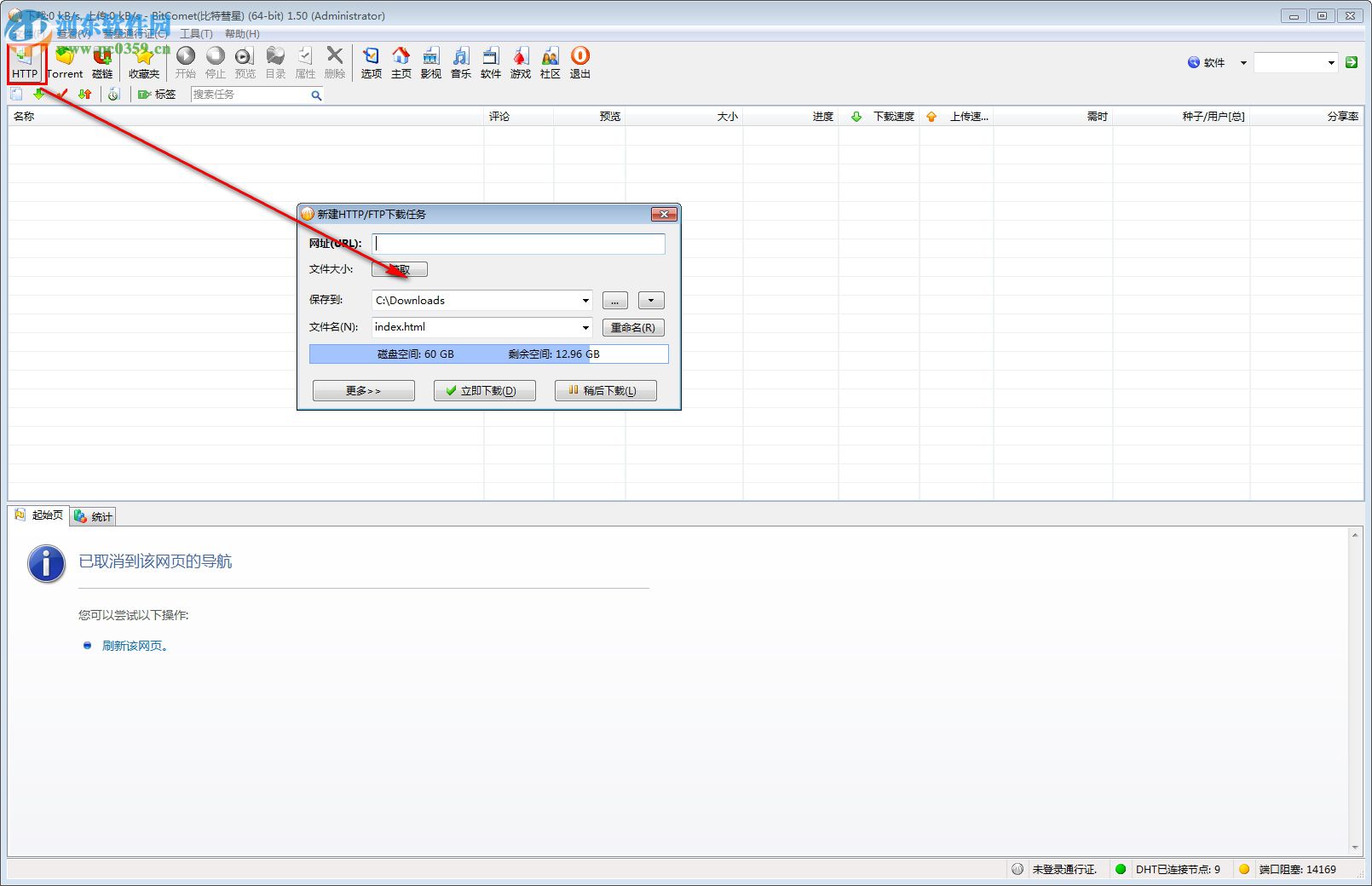Image resolution: width=1372 pixels, height=886 pixels.
Task: Click the up-down arrows filter icon
Action: coord(84,95)
